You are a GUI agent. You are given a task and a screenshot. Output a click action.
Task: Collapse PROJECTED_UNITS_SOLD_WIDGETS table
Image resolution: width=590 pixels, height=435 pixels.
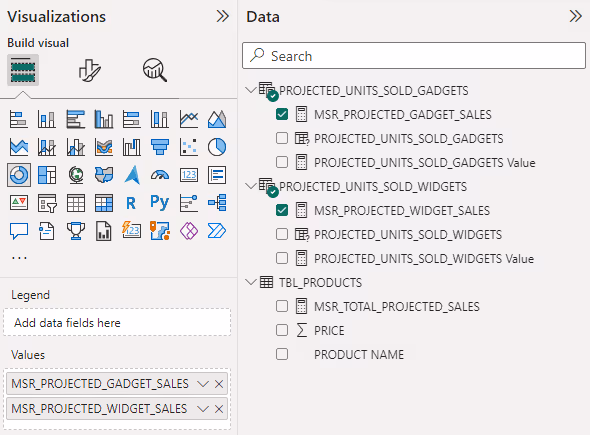click(x=250, y=186)
